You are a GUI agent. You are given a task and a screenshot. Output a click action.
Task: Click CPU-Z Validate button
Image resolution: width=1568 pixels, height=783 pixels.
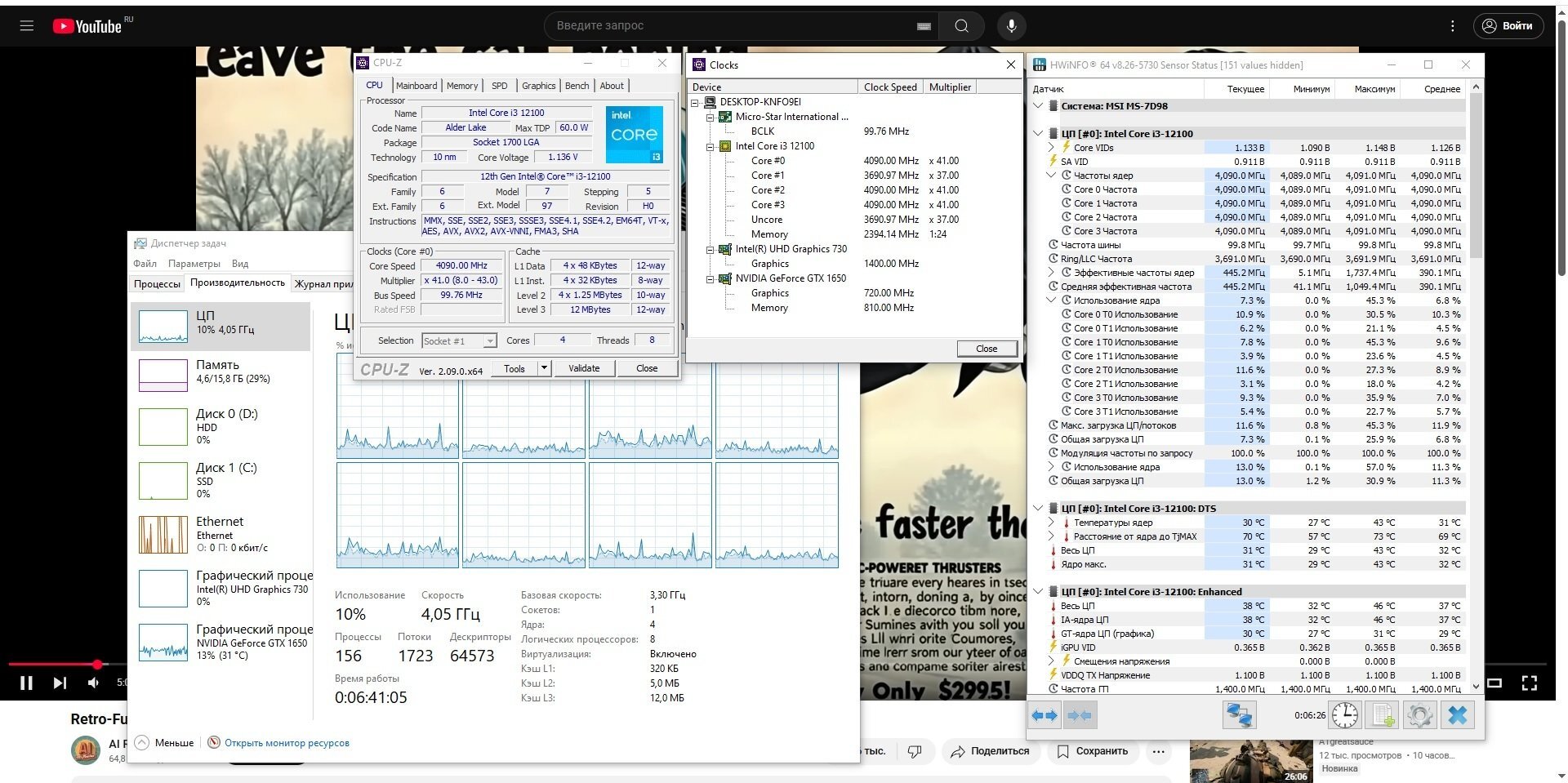(x=584, y=368)
